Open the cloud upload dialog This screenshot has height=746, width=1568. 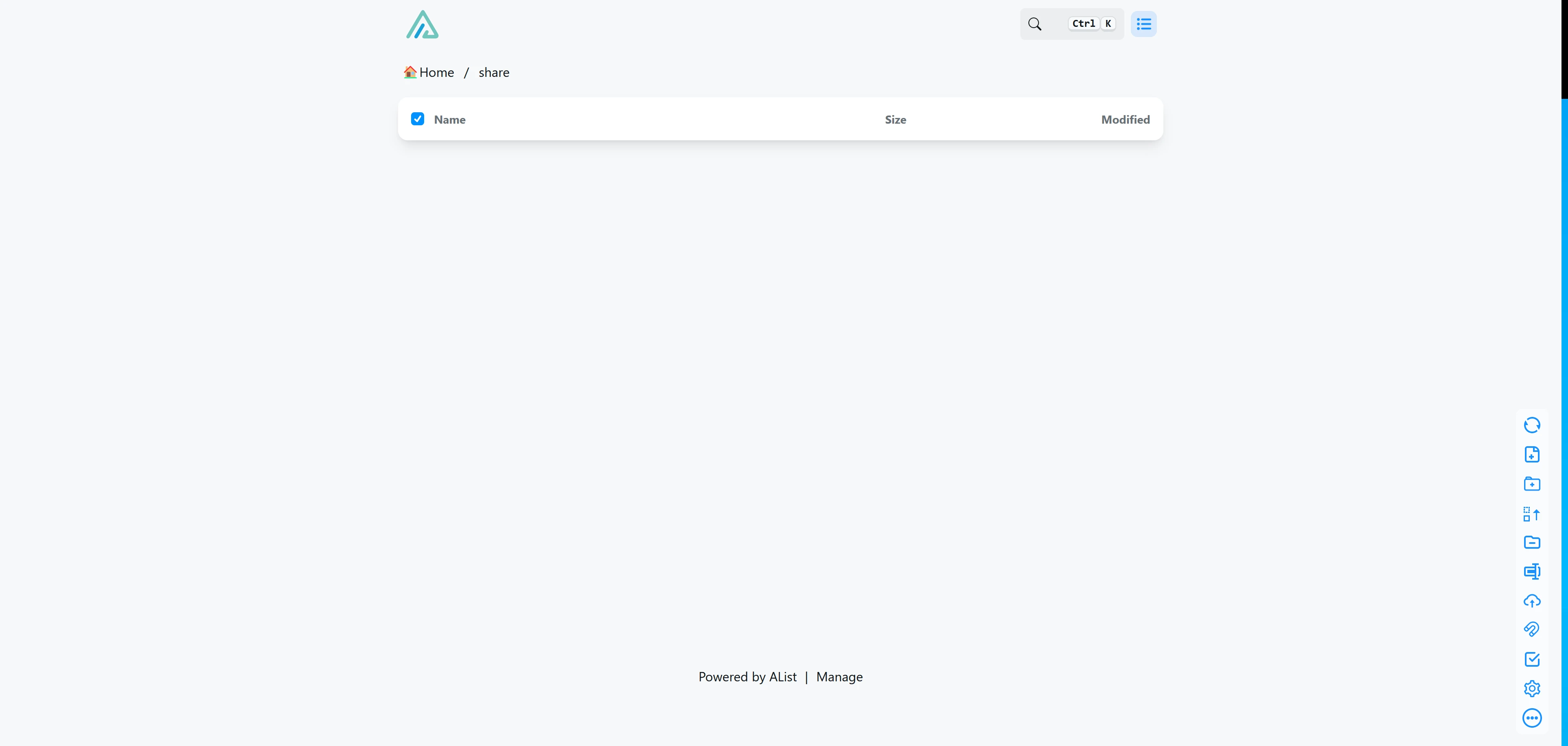1531,601
